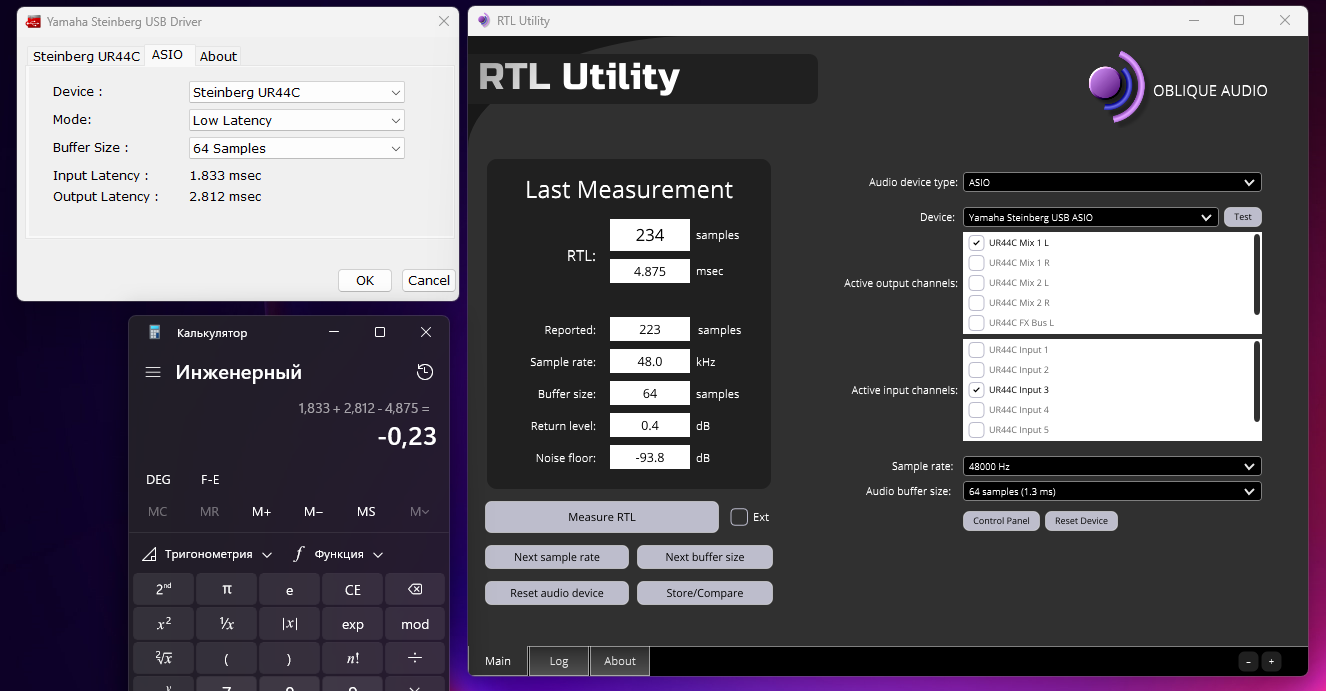This screenshot has height=691, width=1326.
Task: Check UR44C Mix 2 L output channel
Action: click(977, 283)
